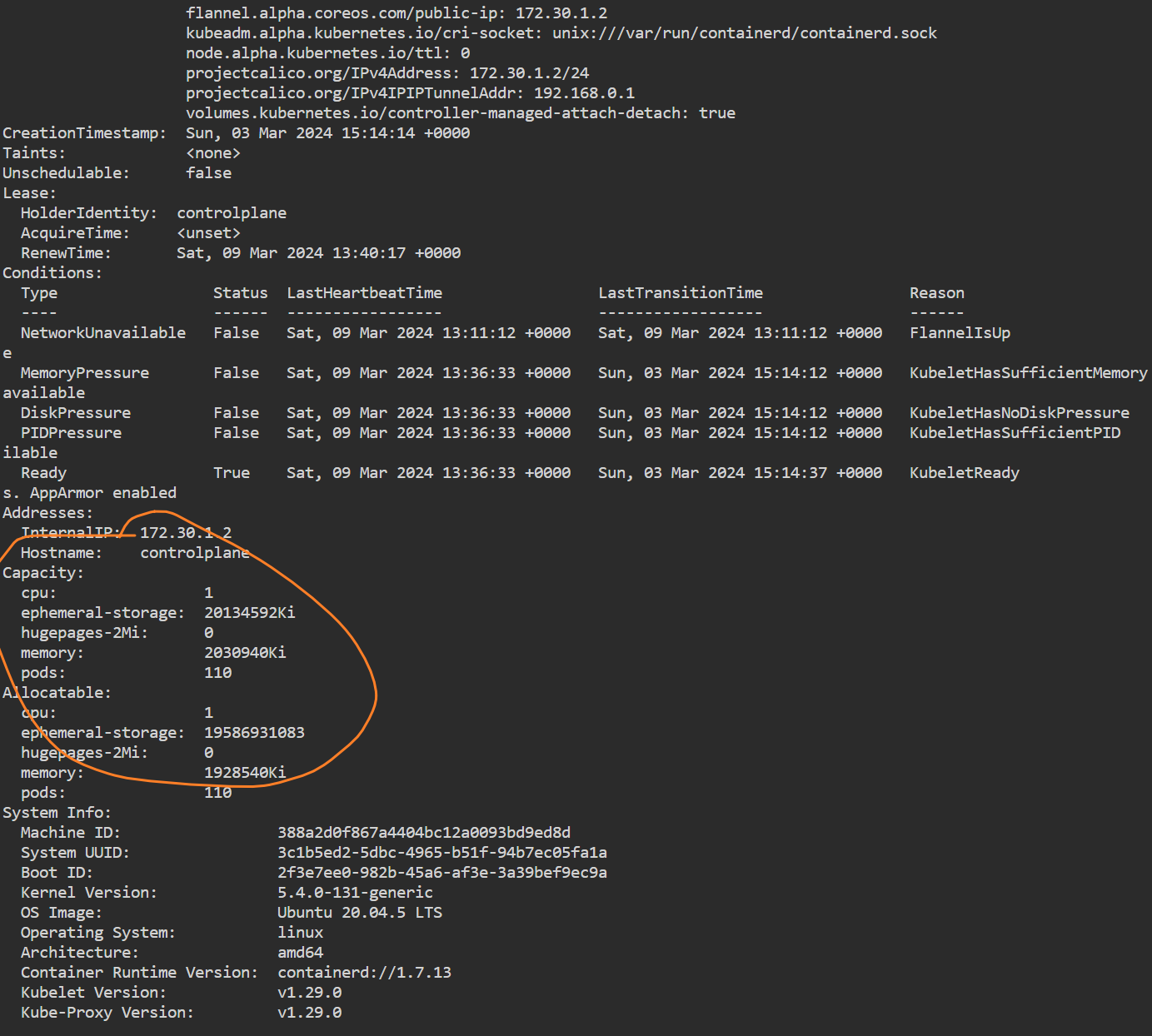Click the Unschedulable false value

(x=208, y=173)
